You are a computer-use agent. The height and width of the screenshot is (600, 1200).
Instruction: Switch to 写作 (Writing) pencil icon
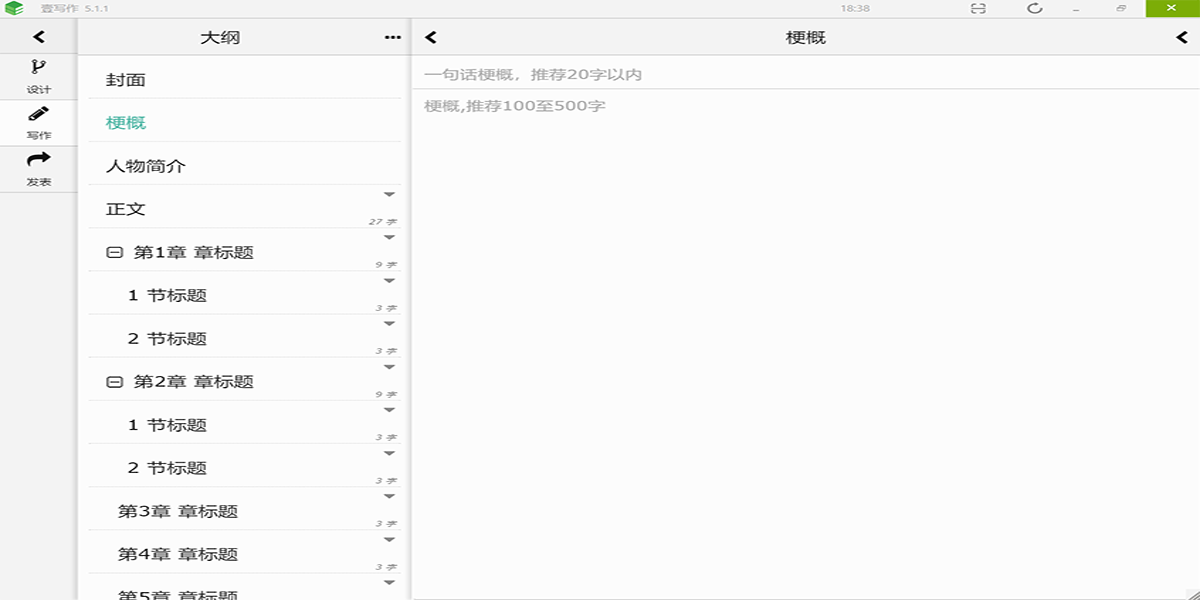point(38,122)
